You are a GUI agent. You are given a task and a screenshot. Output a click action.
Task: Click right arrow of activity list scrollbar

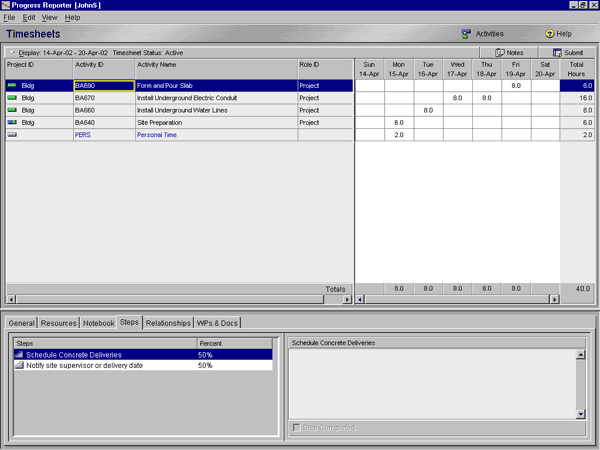(347, 299)
